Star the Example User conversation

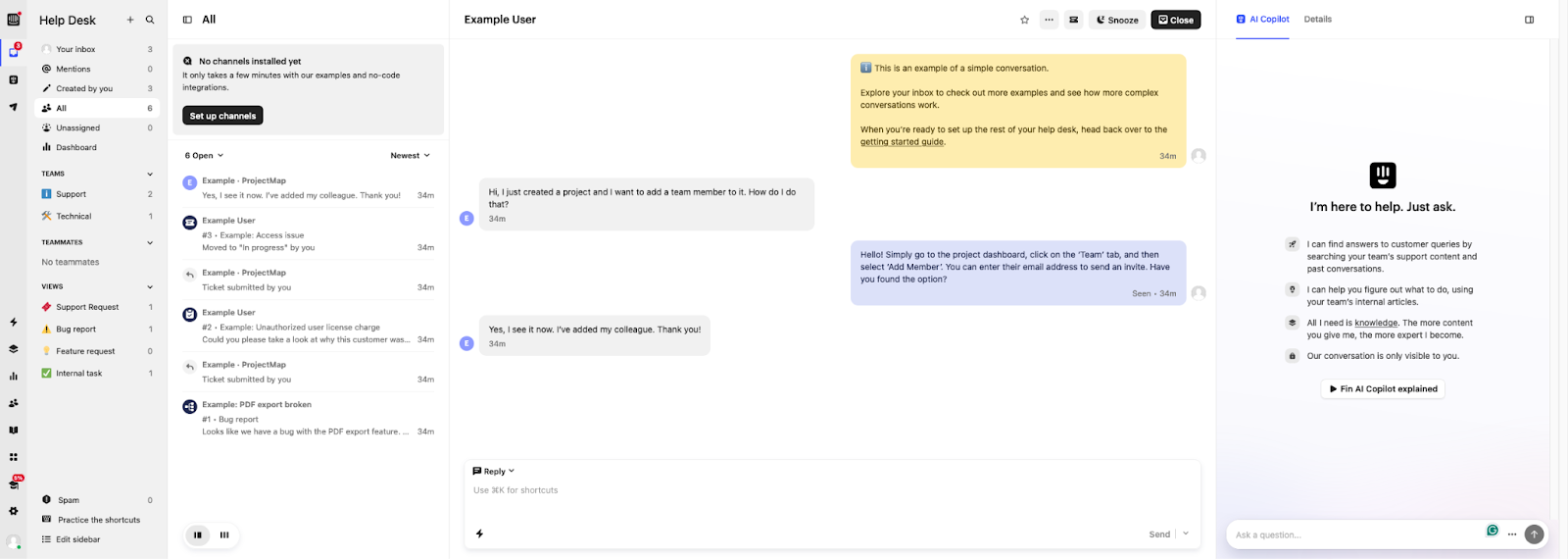tap(1024, 20)
